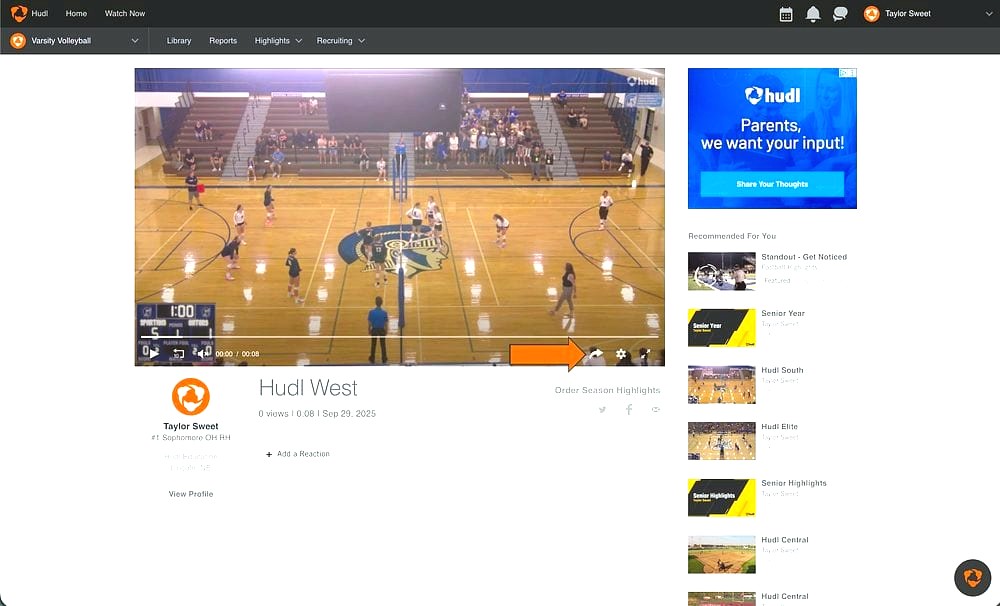
Task: Click Hudl text in top bar
Action: pos(40,13)
